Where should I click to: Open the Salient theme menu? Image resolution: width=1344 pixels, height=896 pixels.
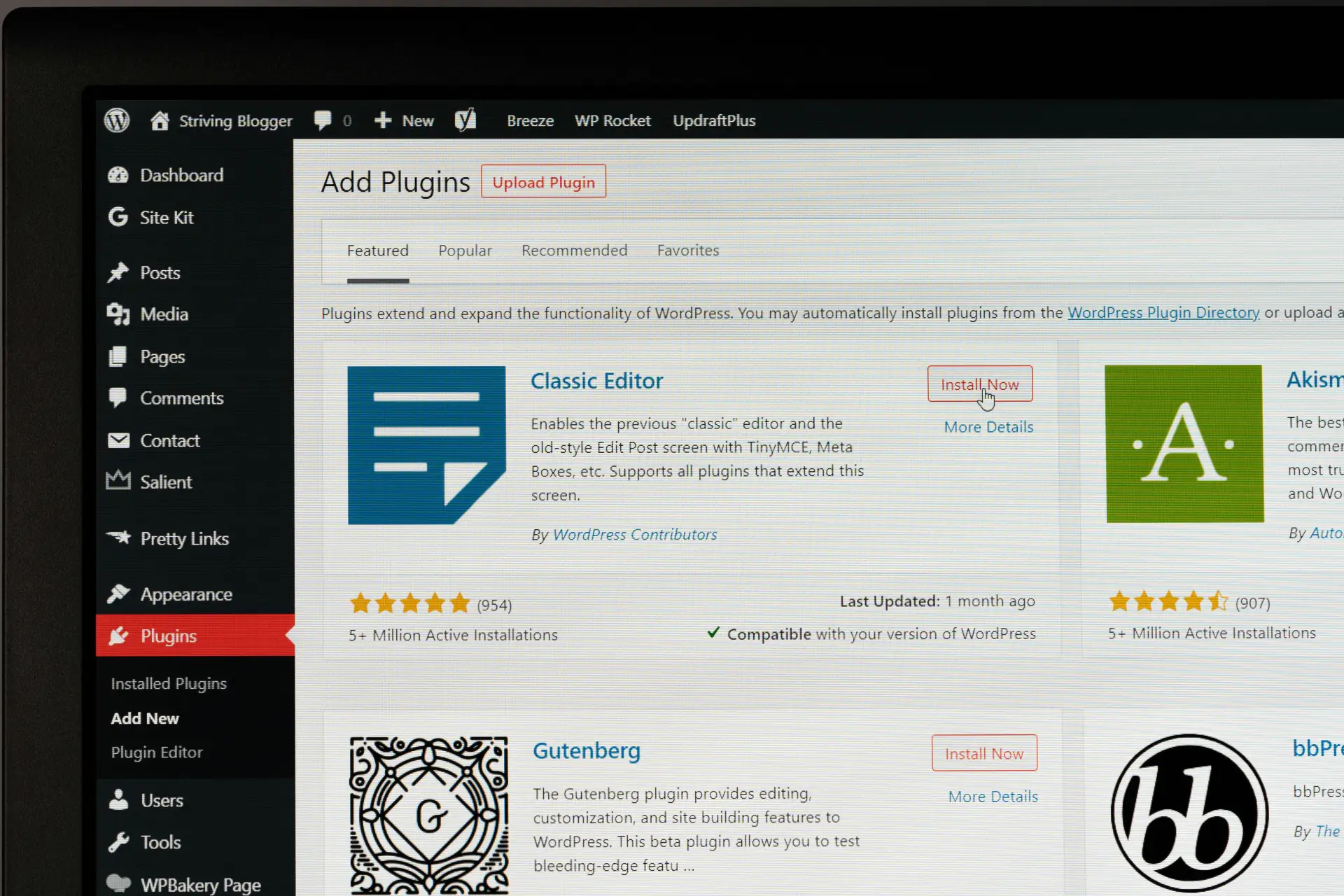pos(166,482)
